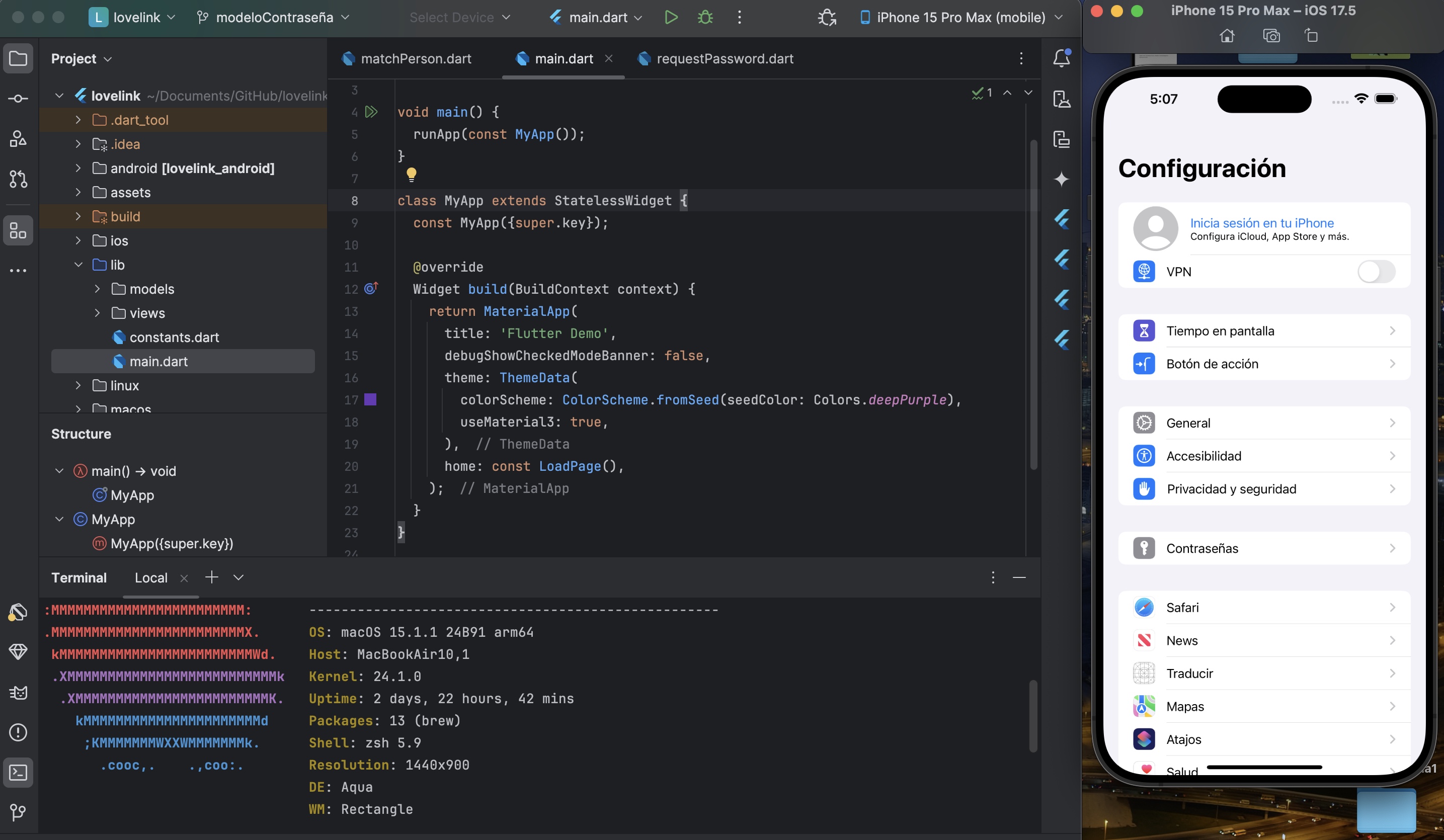Click Inicia sesión en tu iPhone link

(x=1262, y=223)
